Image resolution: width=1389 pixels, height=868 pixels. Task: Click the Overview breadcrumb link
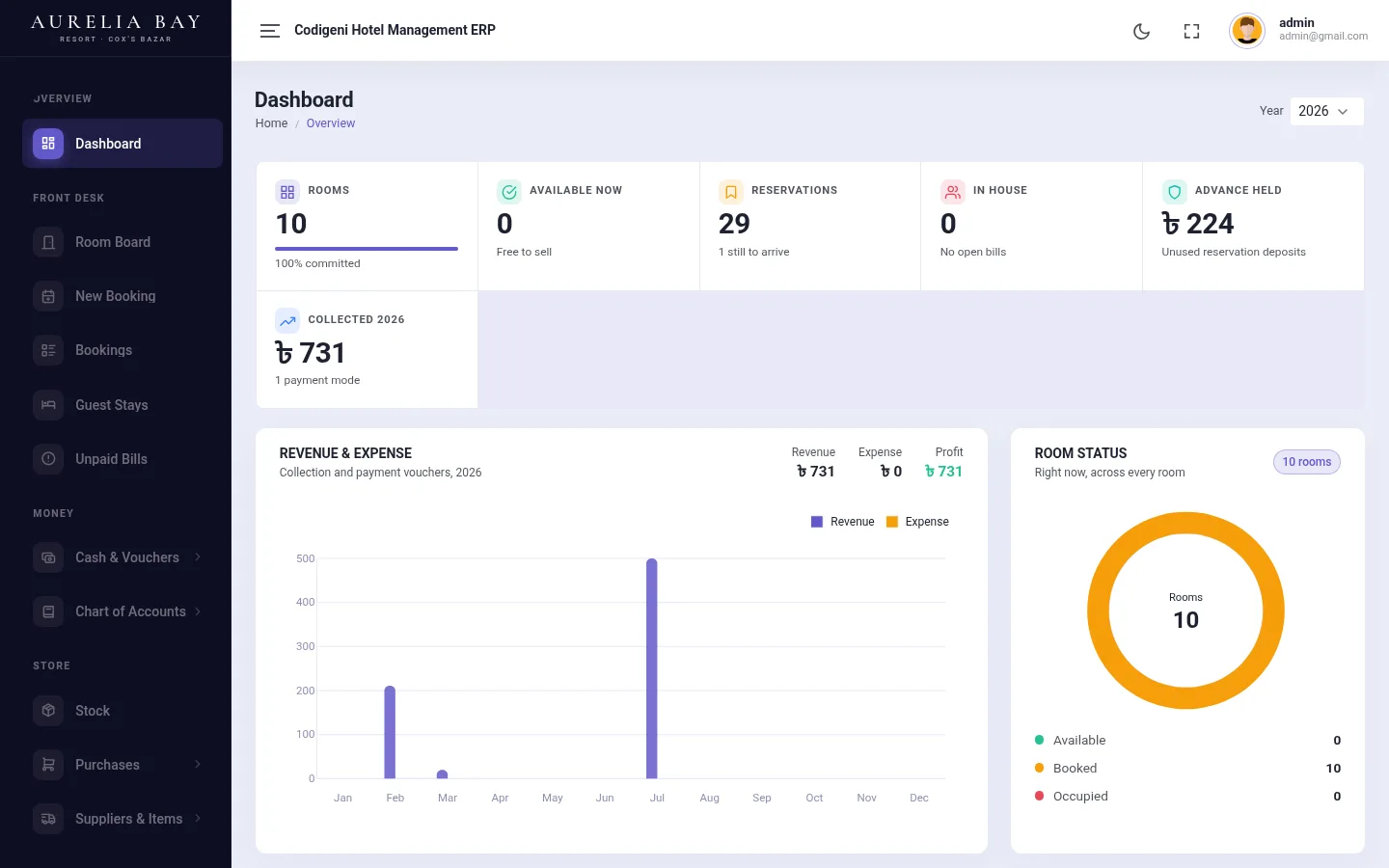click(331, 123)
